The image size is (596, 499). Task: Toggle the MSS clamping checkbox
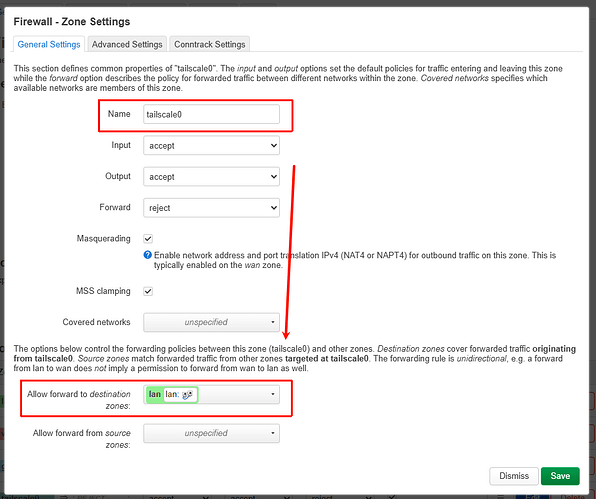[x=148, y=291]
